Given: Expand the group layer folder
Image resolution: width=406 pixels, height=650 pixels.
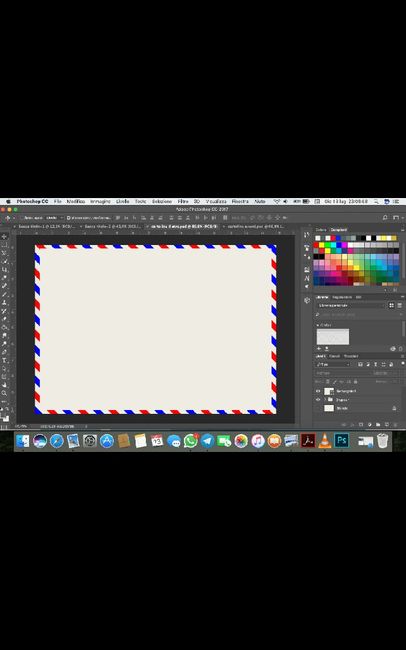Looking at the screenshot, I should click(x=325, y=400).
